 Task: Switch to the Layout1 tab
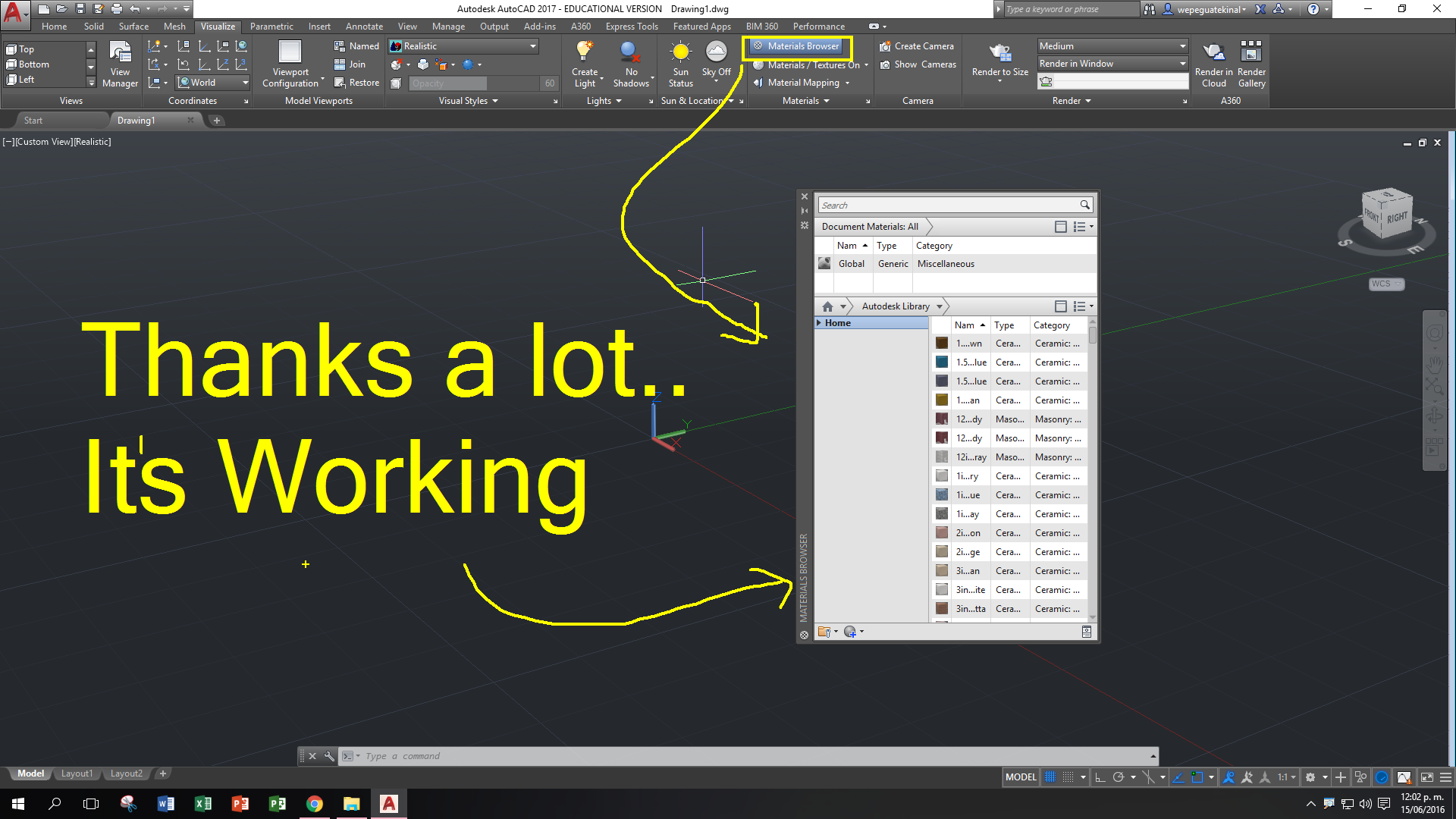coord(77,773)
